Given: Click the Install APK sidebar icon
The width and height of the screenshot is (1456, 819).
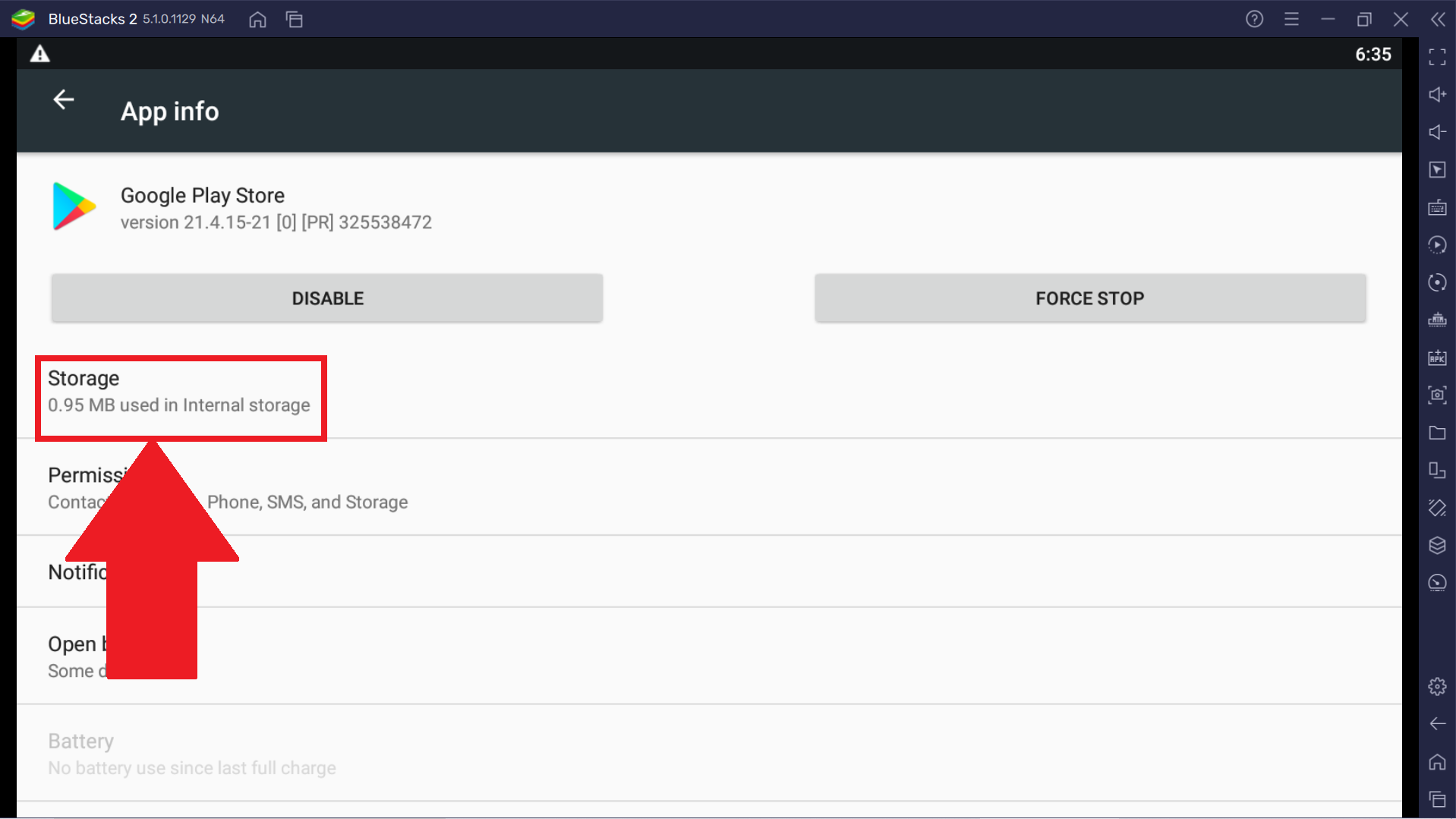Looking at the screenshot, I should pyautogui.click(x=1437, y=358).
